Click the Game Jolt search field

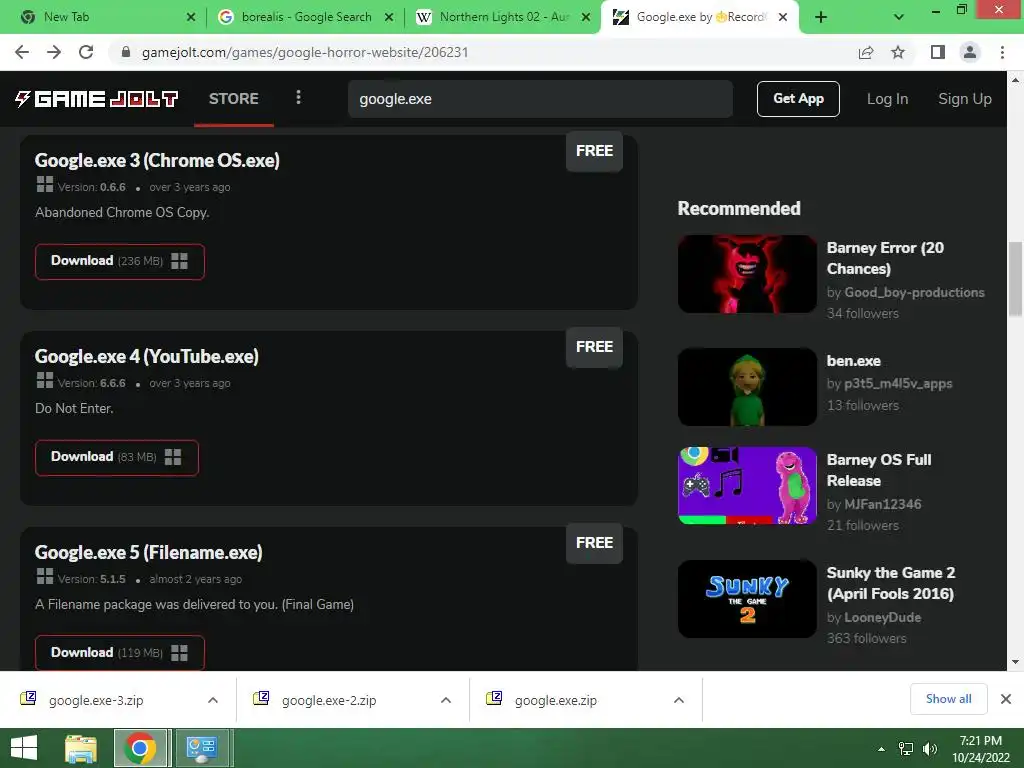click(540, 99)
